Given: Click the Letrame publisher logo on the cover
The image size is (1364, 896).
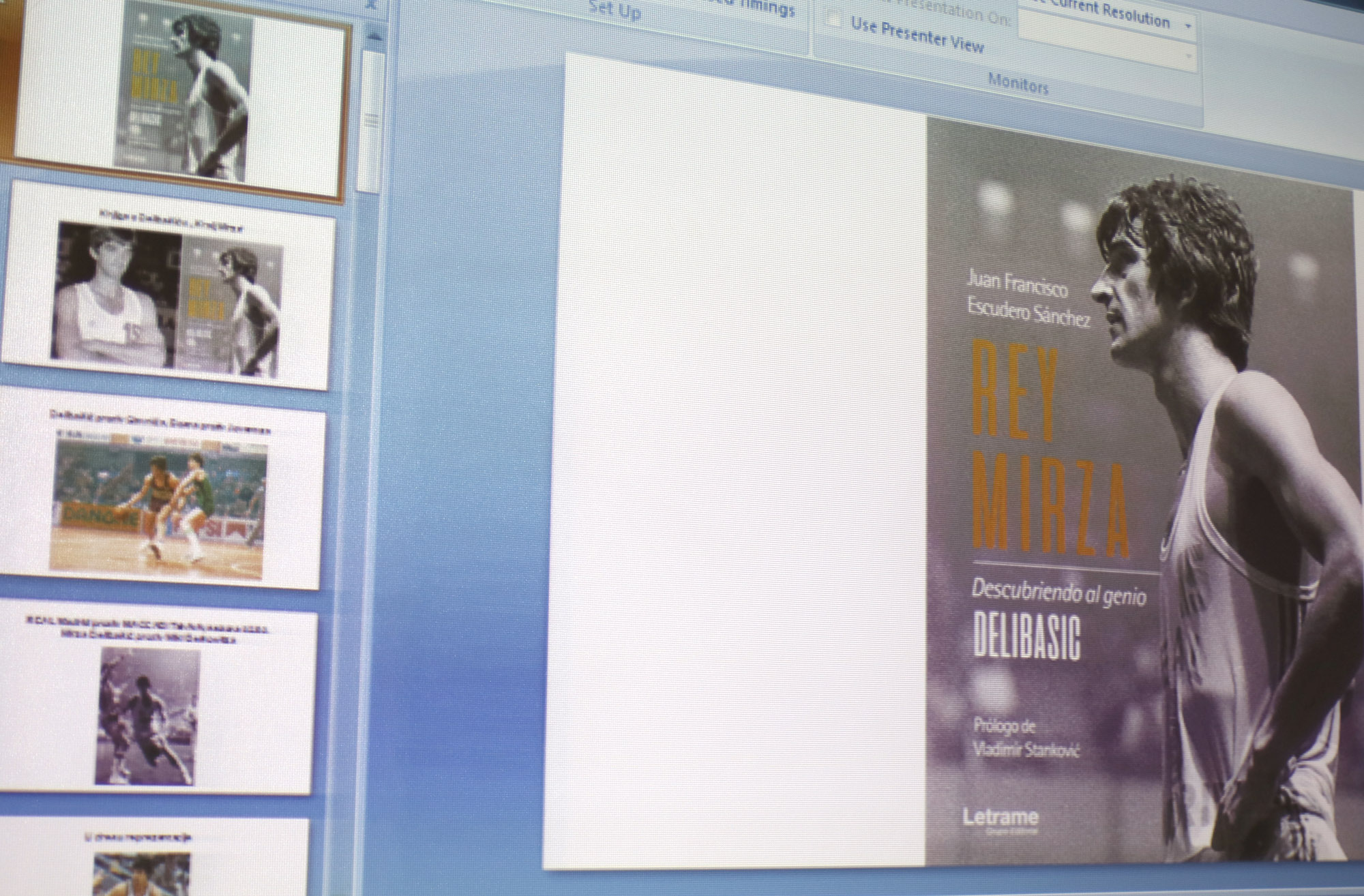Looking at the screenshot, I should 1000,818.
